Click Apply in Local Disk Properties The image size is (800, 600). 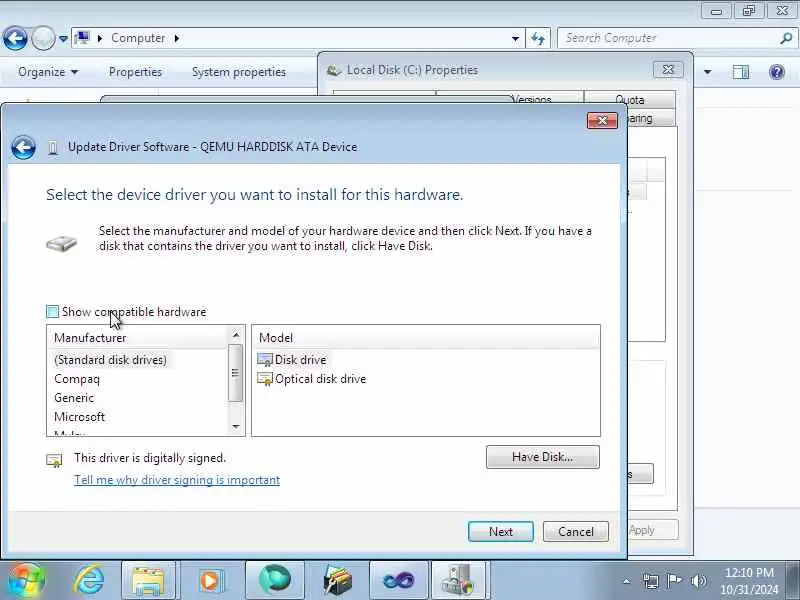653,530
